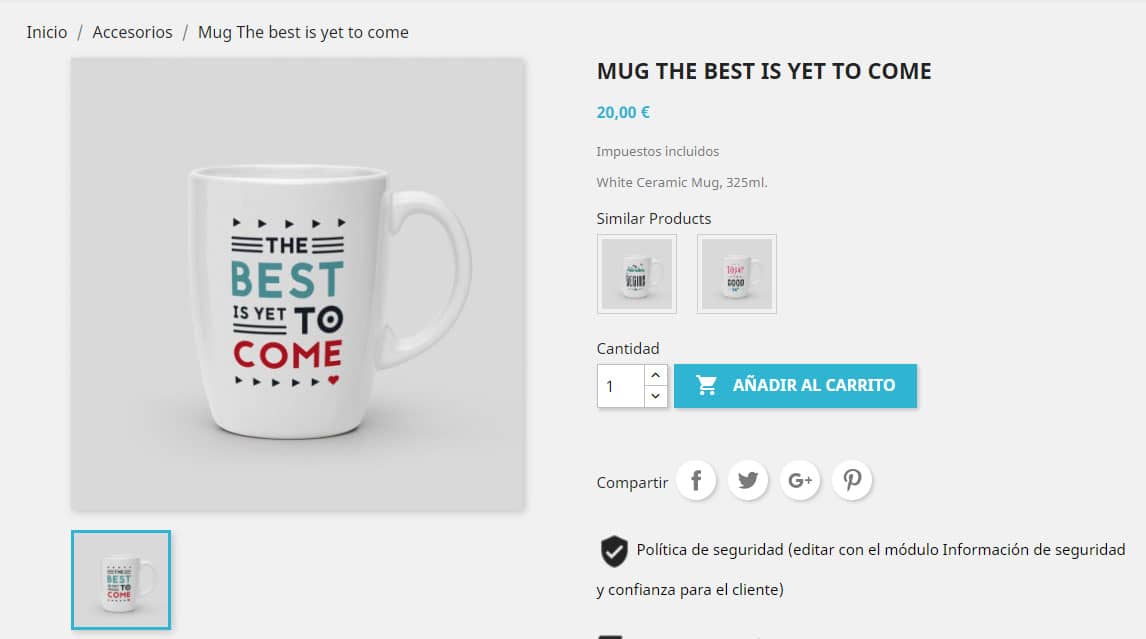Click the shopping cart icon on the add button
The height and width of the screenshot is (639, 1146).
[706, 385]
